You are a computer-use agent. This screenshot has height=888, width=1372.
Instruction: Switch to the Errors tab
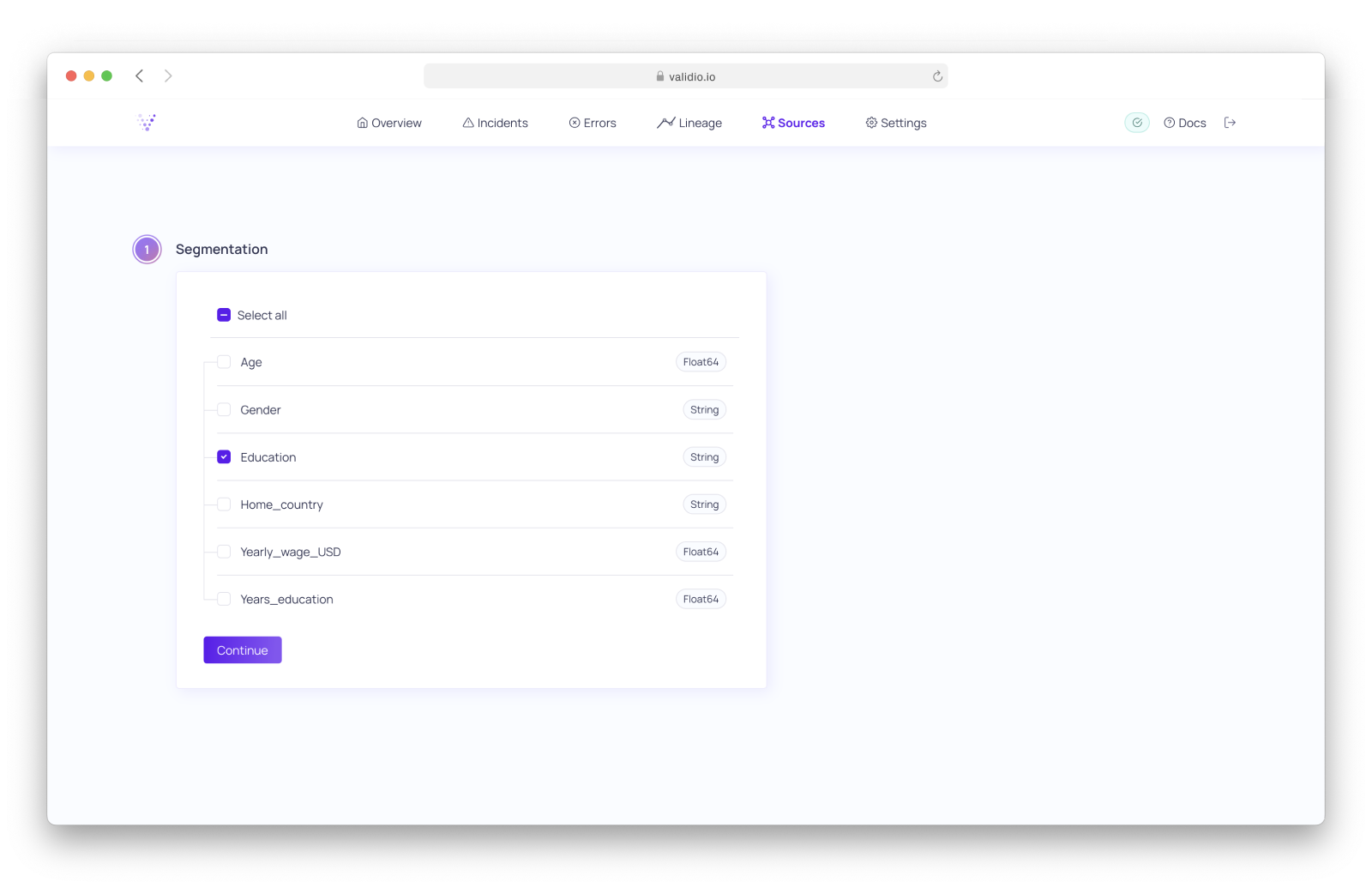coord(593,123)
